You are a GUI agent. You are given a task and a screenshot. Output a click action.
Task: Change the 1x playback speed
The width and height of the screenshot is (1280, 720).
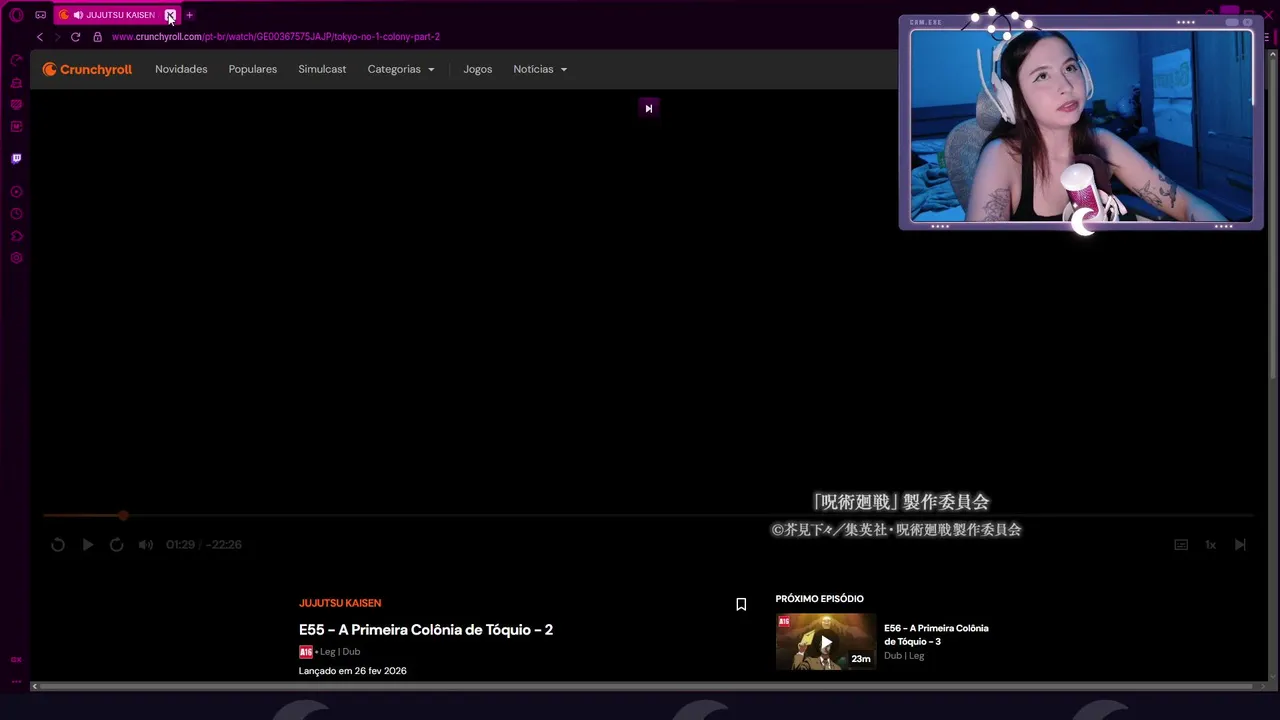1210,545
